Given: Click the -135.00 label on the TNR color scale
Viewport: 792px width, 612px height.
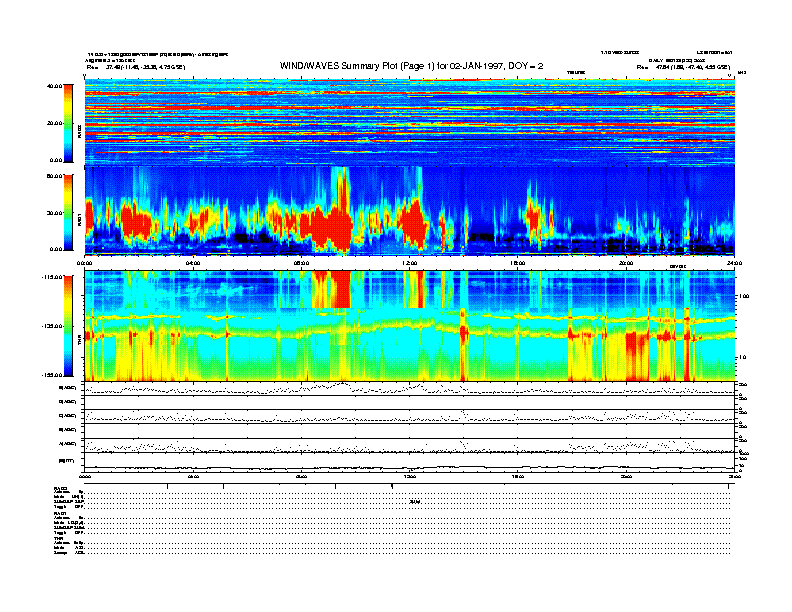Looking at the screenshot, I should 53,326.
